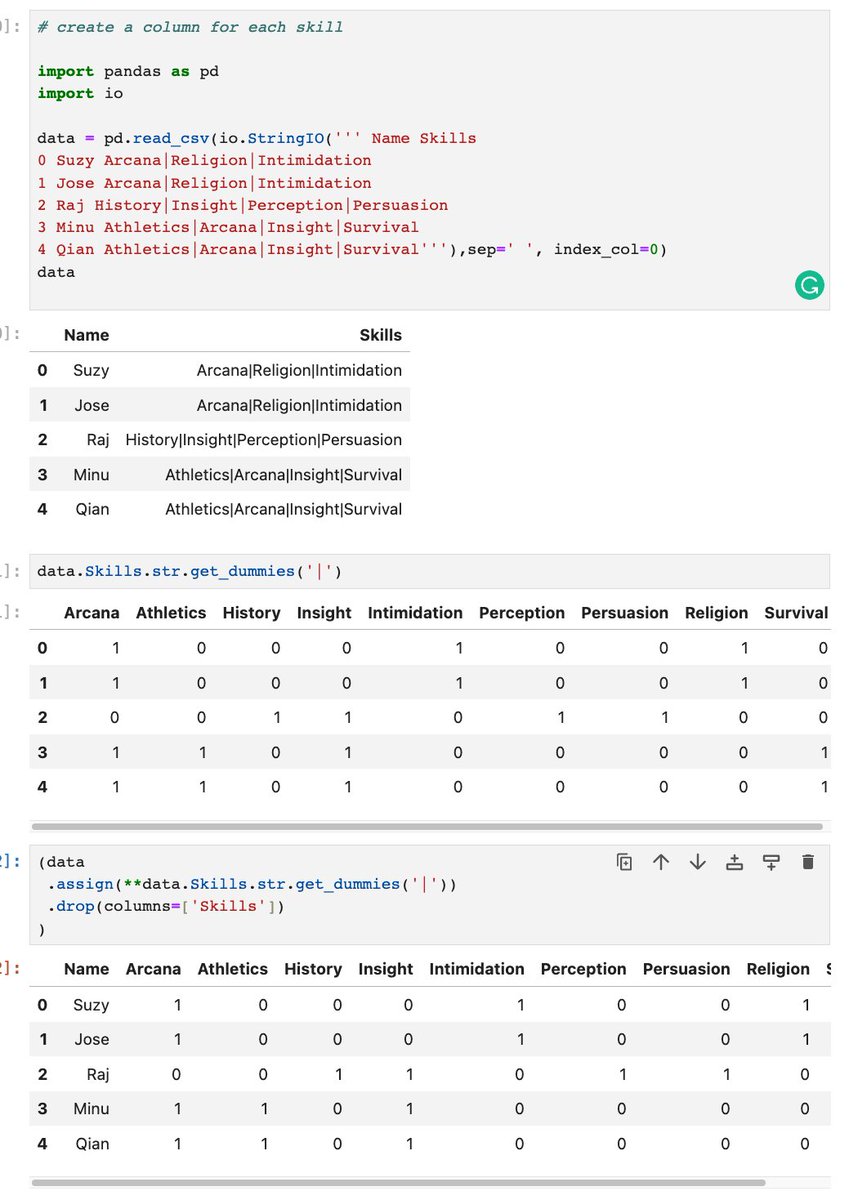Click 'Perception' header in the get_dummies output table
The width and height of the screenshot is (849, 1200).
522,613
